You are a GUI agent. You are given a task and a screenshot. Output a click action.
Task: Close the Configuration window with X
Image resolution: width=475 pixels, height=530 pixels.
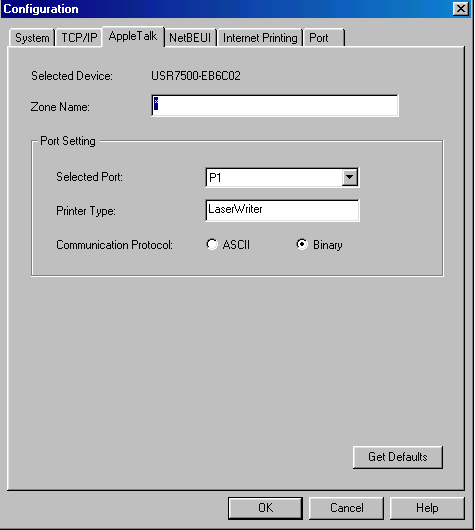coord(461,8)
